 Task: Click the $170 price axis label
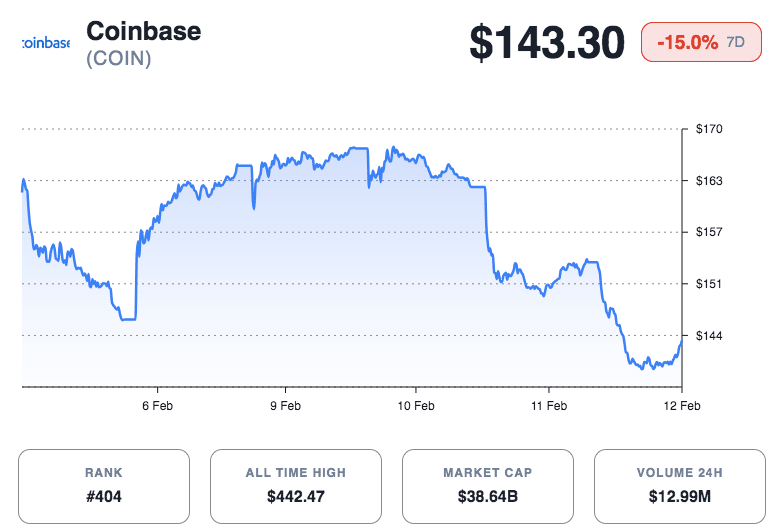tap(709, 129)
